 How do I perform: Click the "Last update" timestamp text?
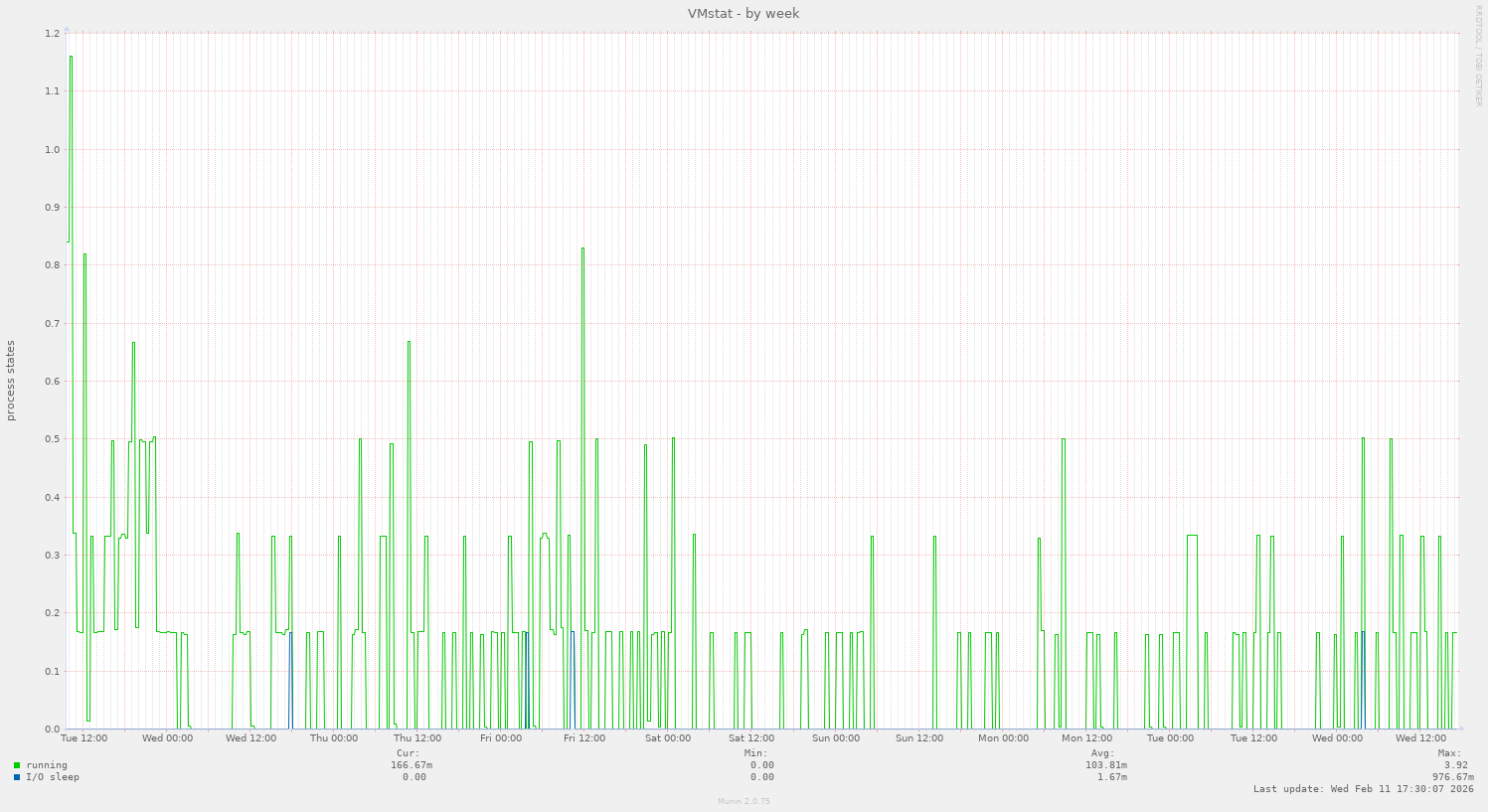pos(1364,789)
